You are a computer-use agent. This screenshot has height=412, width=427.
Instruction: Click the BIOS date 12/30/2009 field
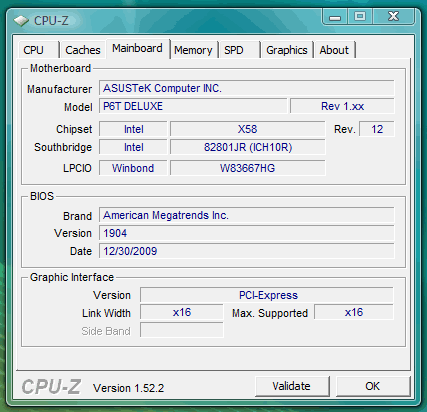(247, 251)
